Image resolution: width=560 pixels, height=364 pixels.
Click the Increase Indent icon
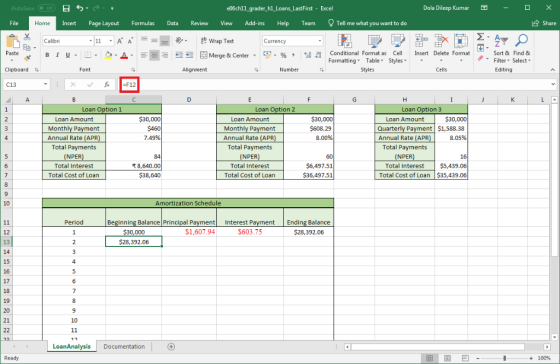(x=189, y=55)
